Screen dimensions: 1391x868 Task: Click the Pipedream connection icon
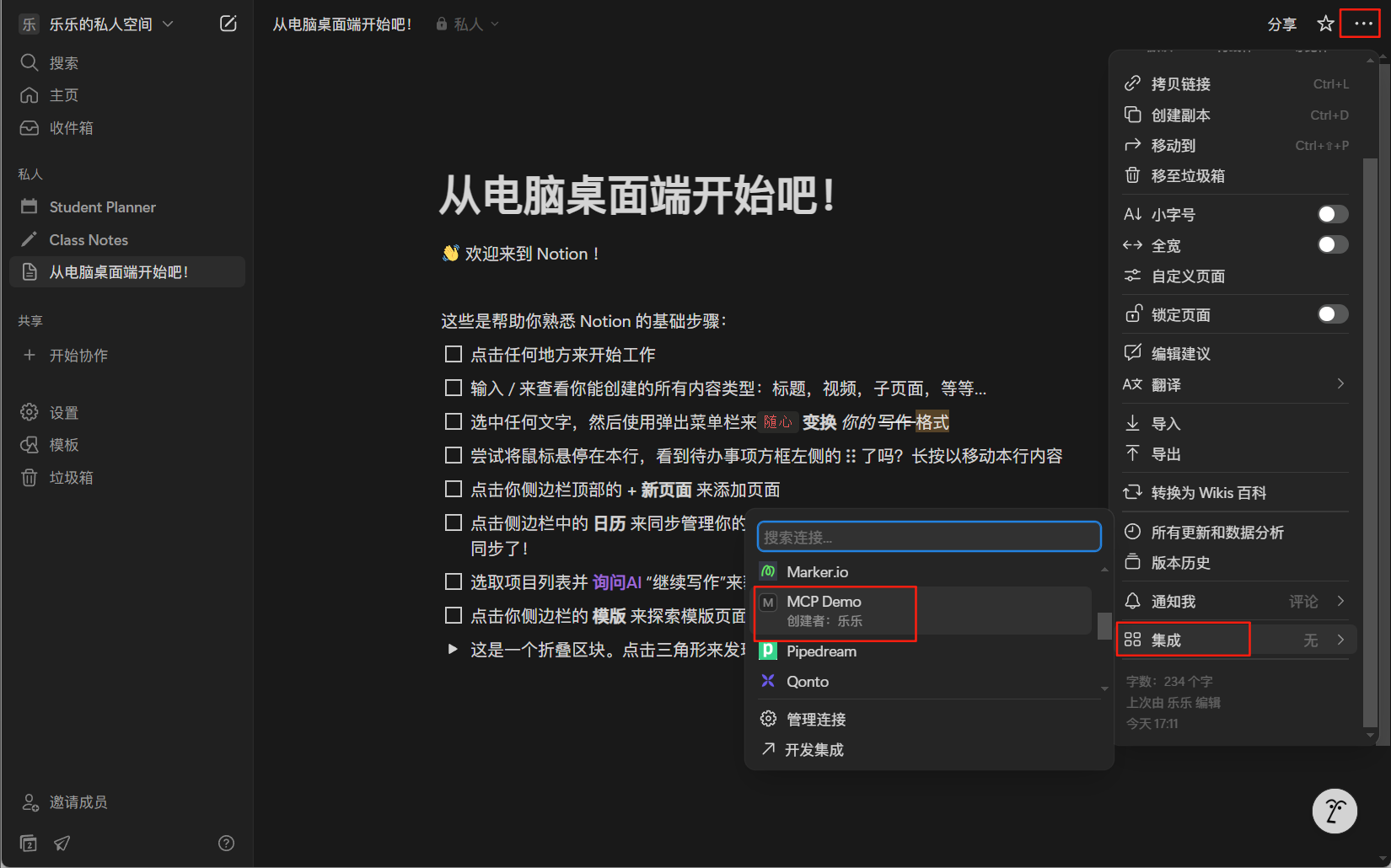pyautogui.click(x=768, y=651)
